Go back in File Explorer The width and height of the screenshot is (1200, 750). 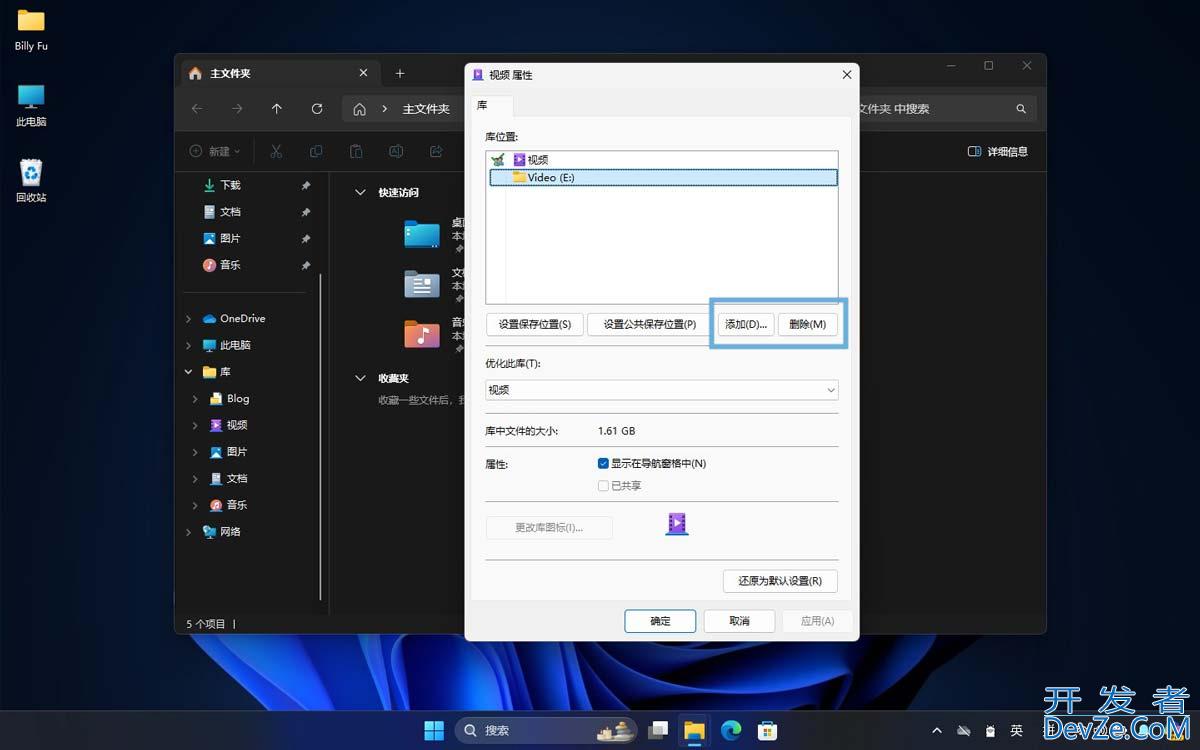pos(197,109)
